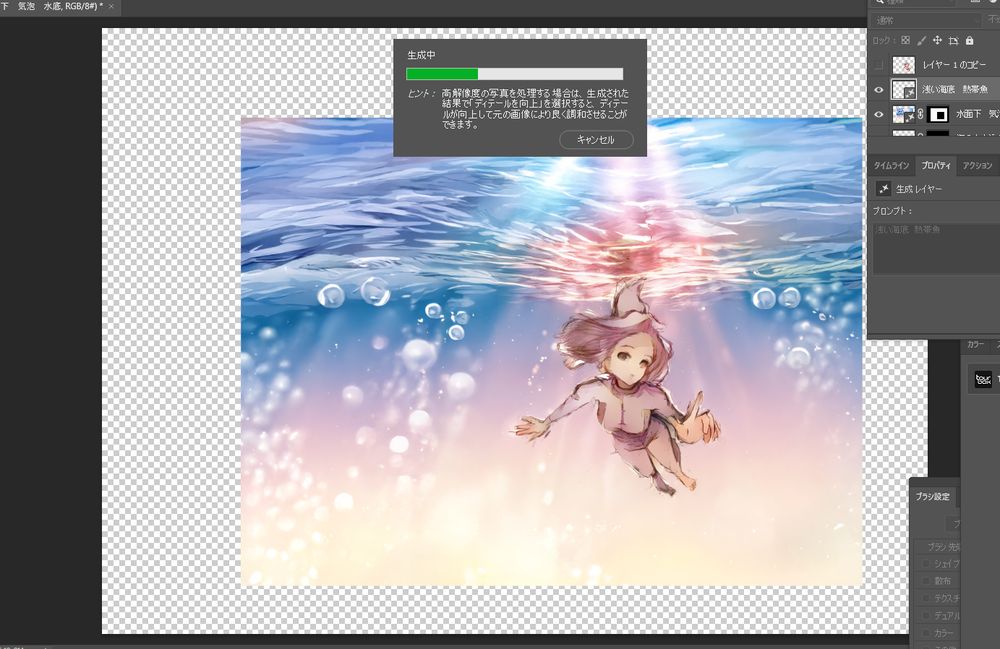Screen dimensions: 1000x649
Task: Click the artboard auto-nesting lock icon
Action: [953, 40]
